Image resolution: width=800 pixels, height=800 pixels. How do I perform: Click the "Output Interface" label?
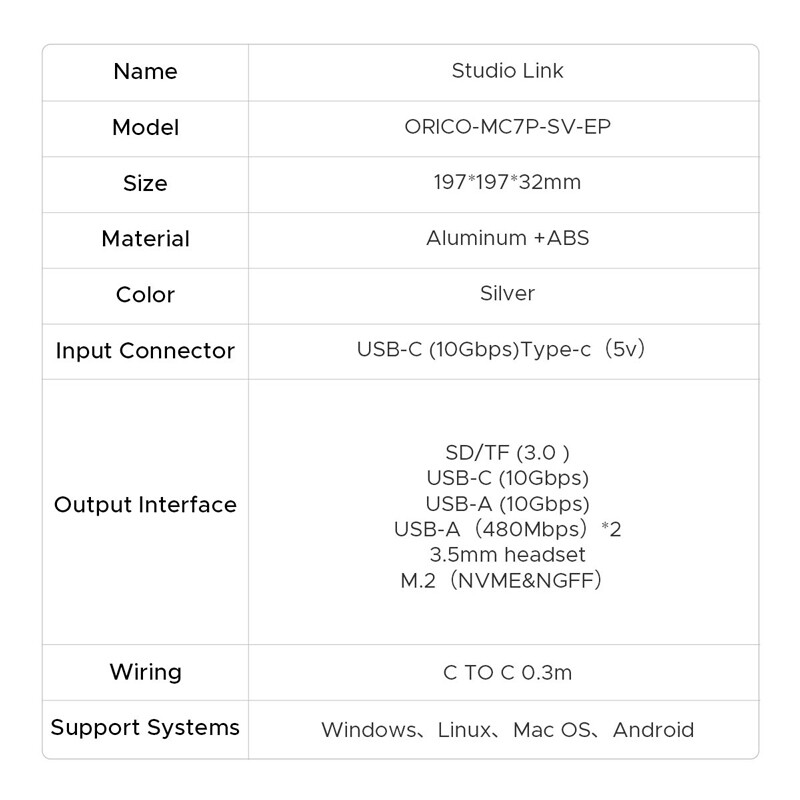click(x=145, y=505)
